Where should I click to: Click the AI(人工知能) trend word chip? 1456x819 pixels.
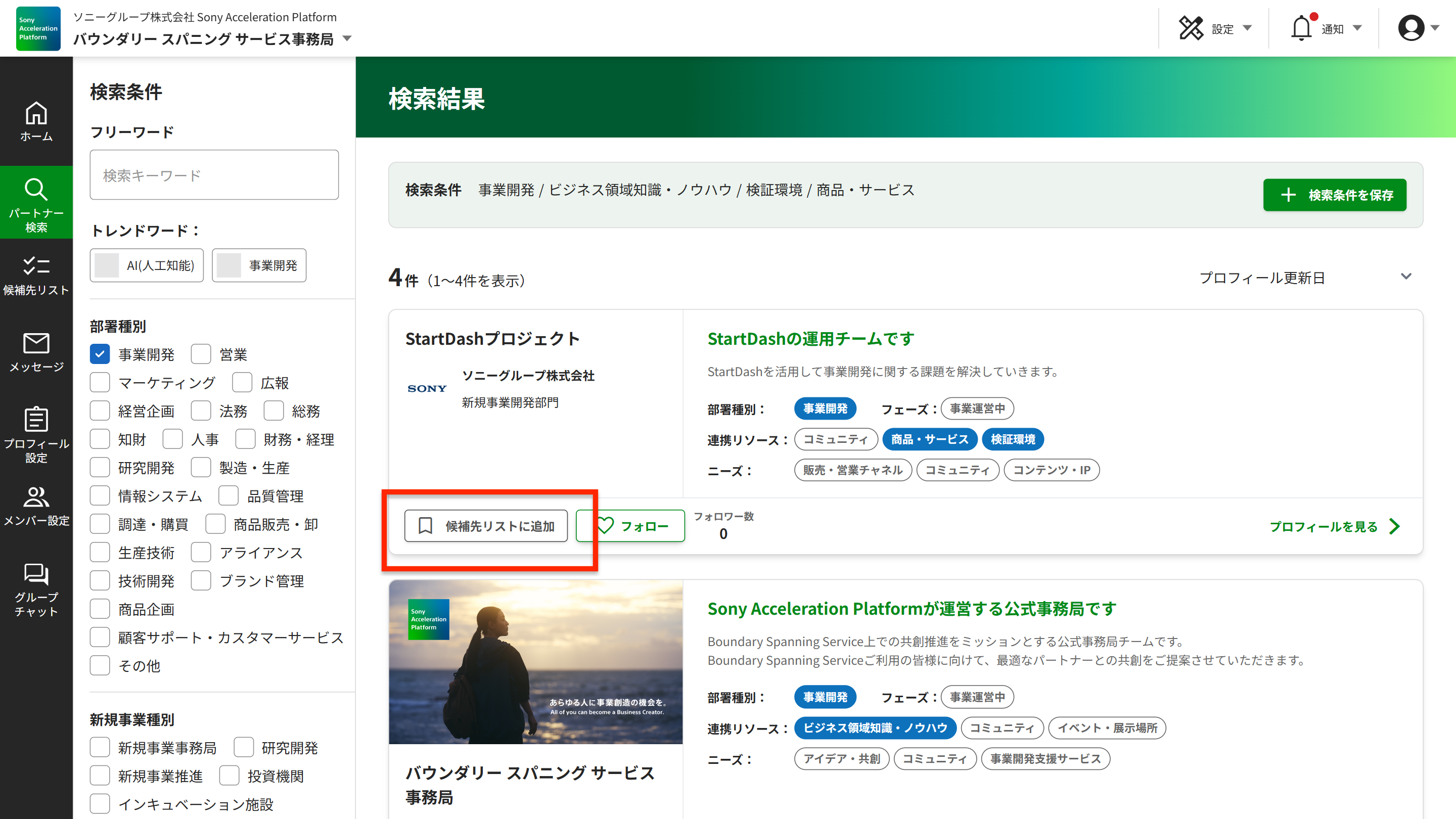(x=147, y=265)
